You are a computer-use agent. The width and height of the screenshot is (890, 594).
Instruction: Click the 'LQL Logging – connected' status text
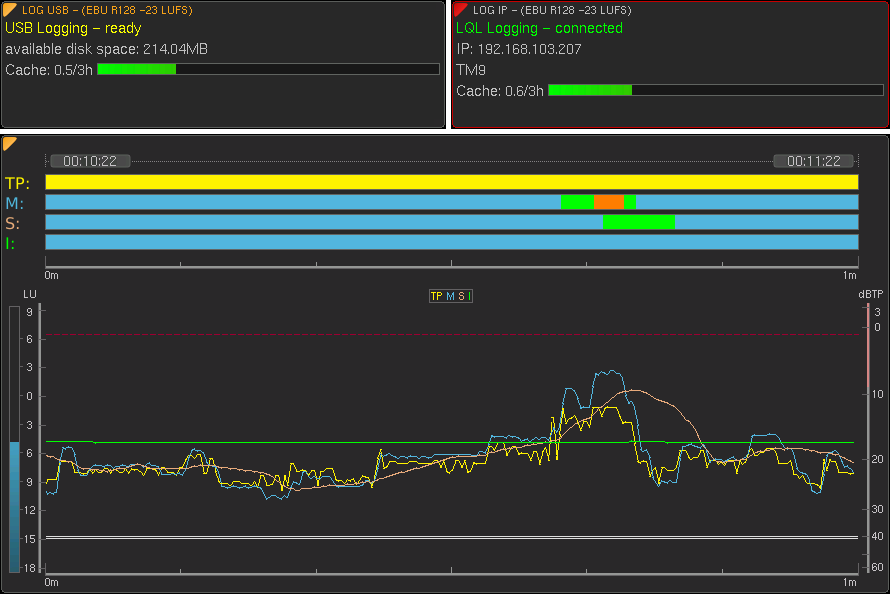tap(539, 28)
